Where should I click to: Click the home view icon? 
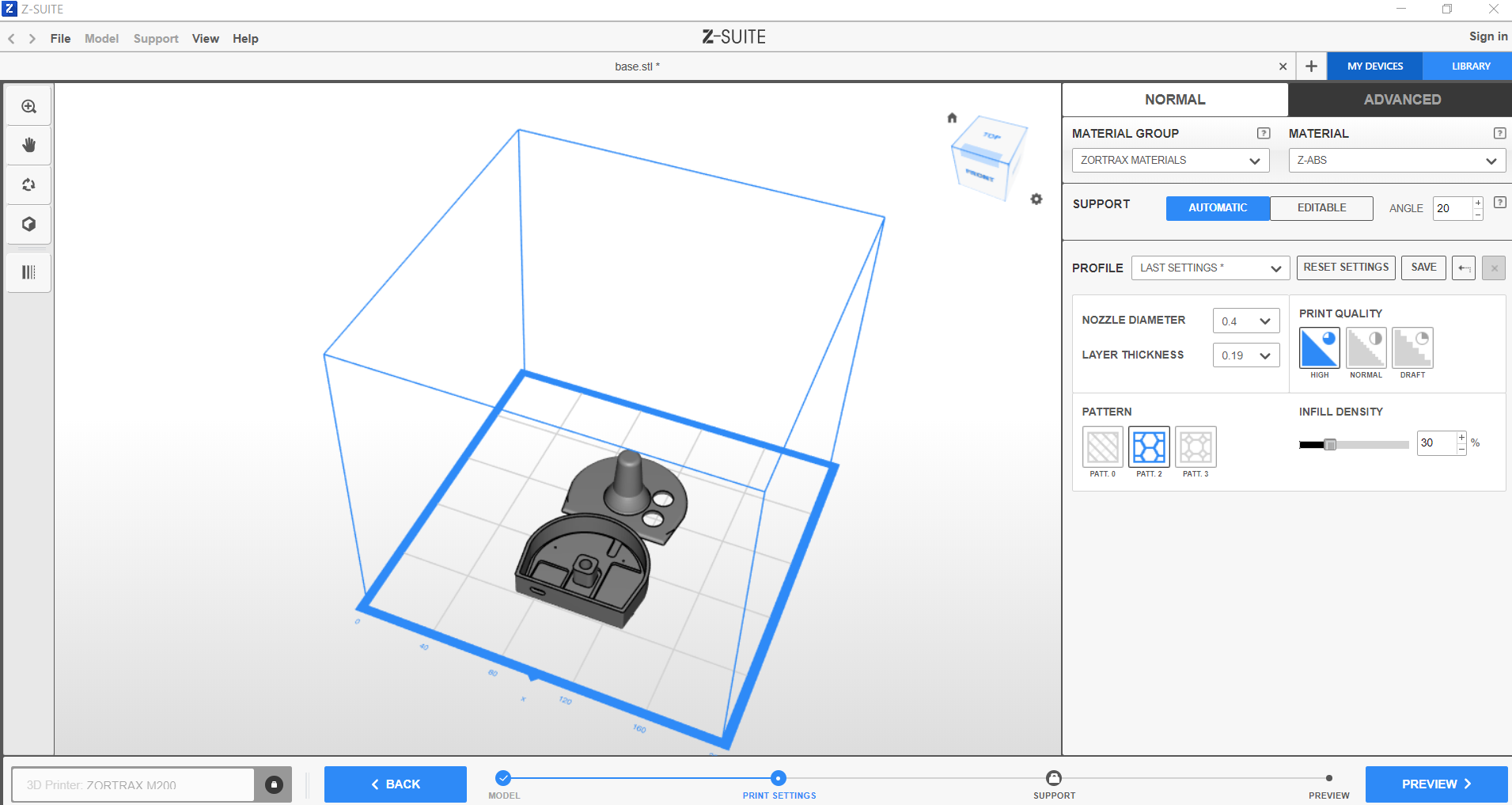952,118
